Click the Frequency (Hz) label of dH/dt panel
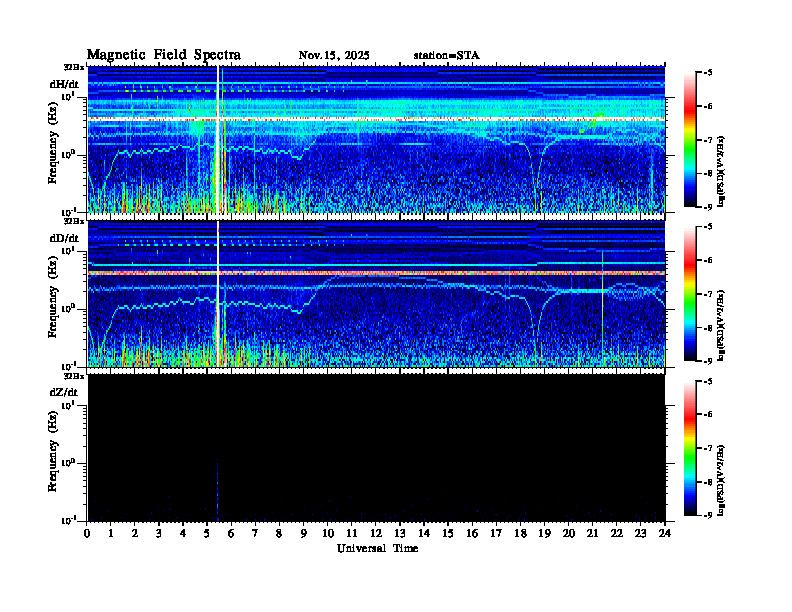The width and height of the screenshot is (792, 612). 53,145
